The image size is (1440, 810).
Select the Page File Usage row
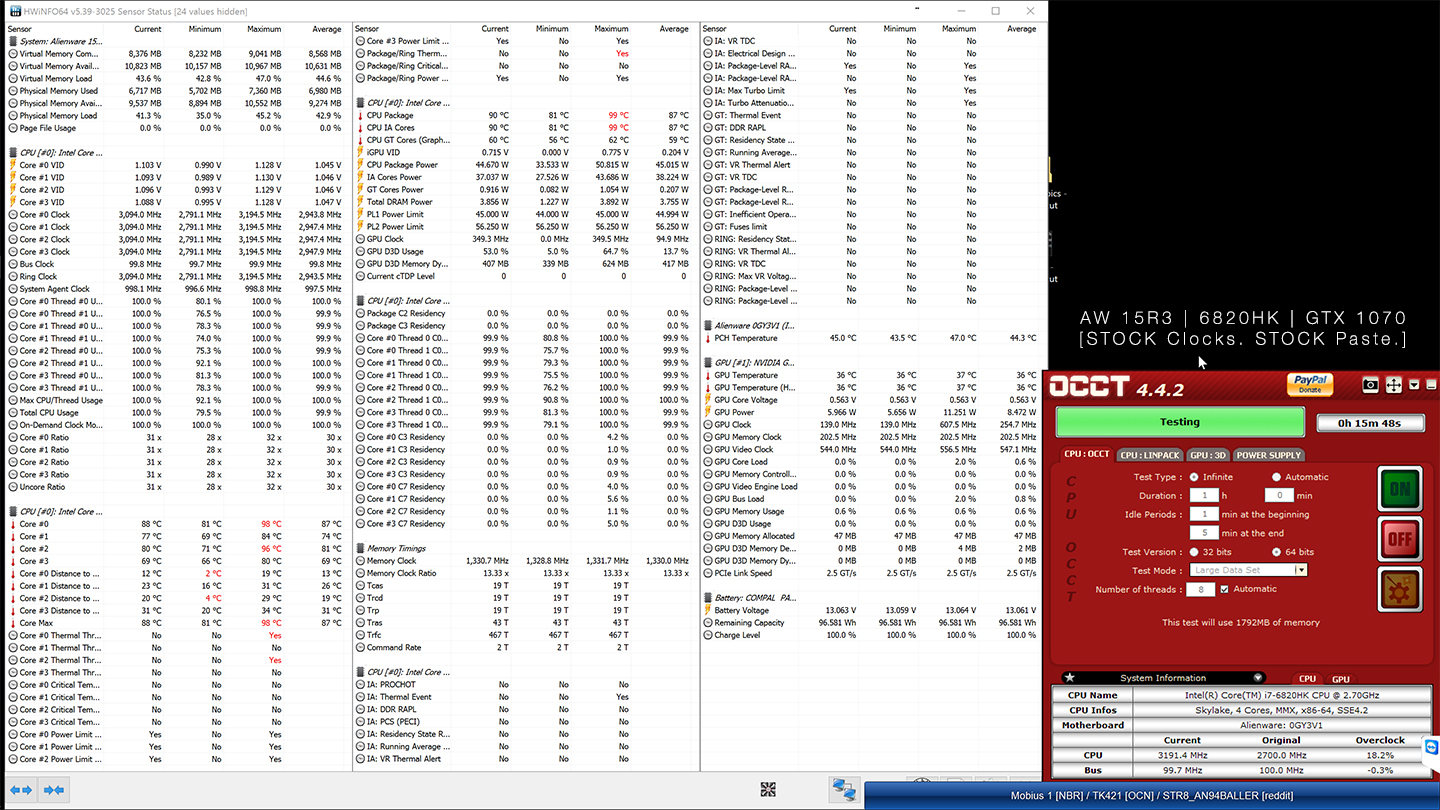coord(177,128)
